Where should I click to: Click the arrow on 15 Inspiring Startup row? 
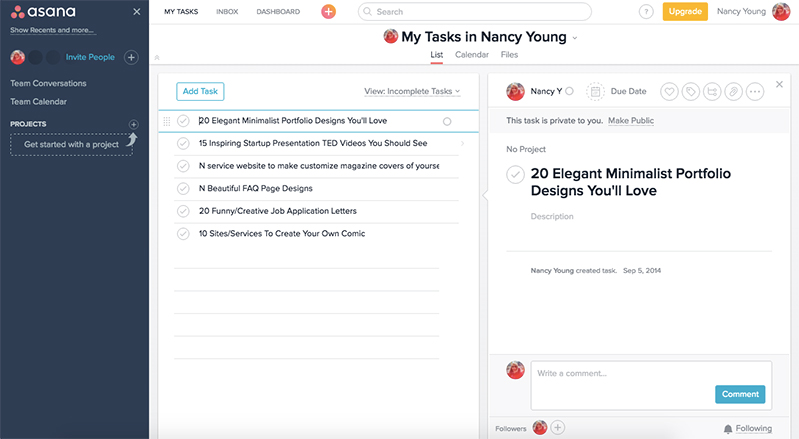click(x=462, y=144)
